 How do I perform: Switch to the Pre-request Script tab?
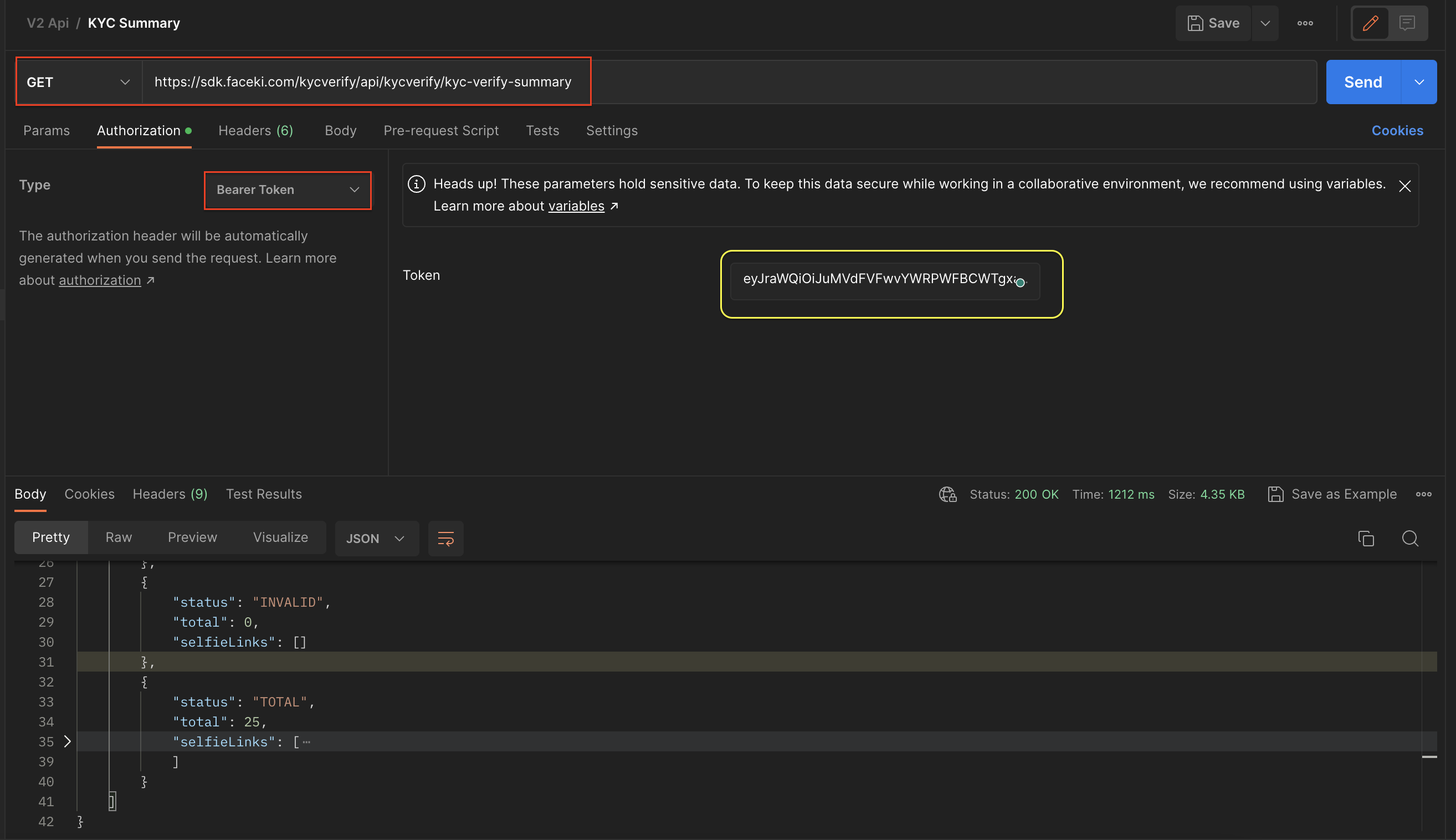point(440,130)
